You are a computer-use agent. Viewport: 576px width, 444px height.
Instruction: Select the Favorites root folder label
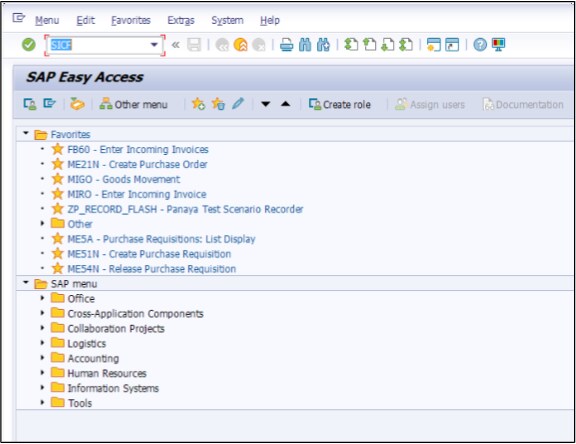pyautogui.click(x=71, y=134)
